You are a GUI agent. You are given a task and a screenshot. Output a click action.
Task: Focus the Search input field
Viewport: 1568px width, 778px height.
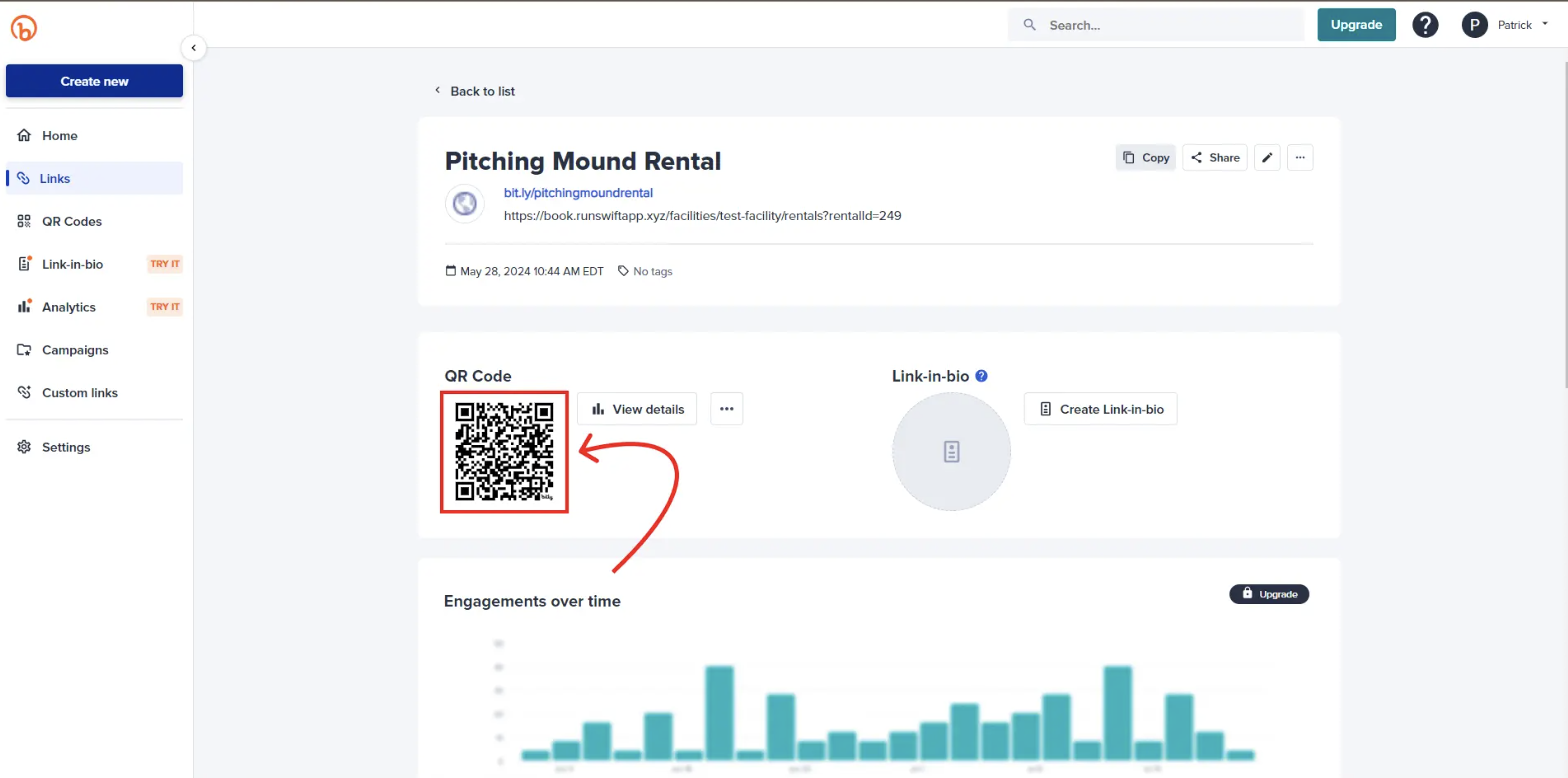1156,25
